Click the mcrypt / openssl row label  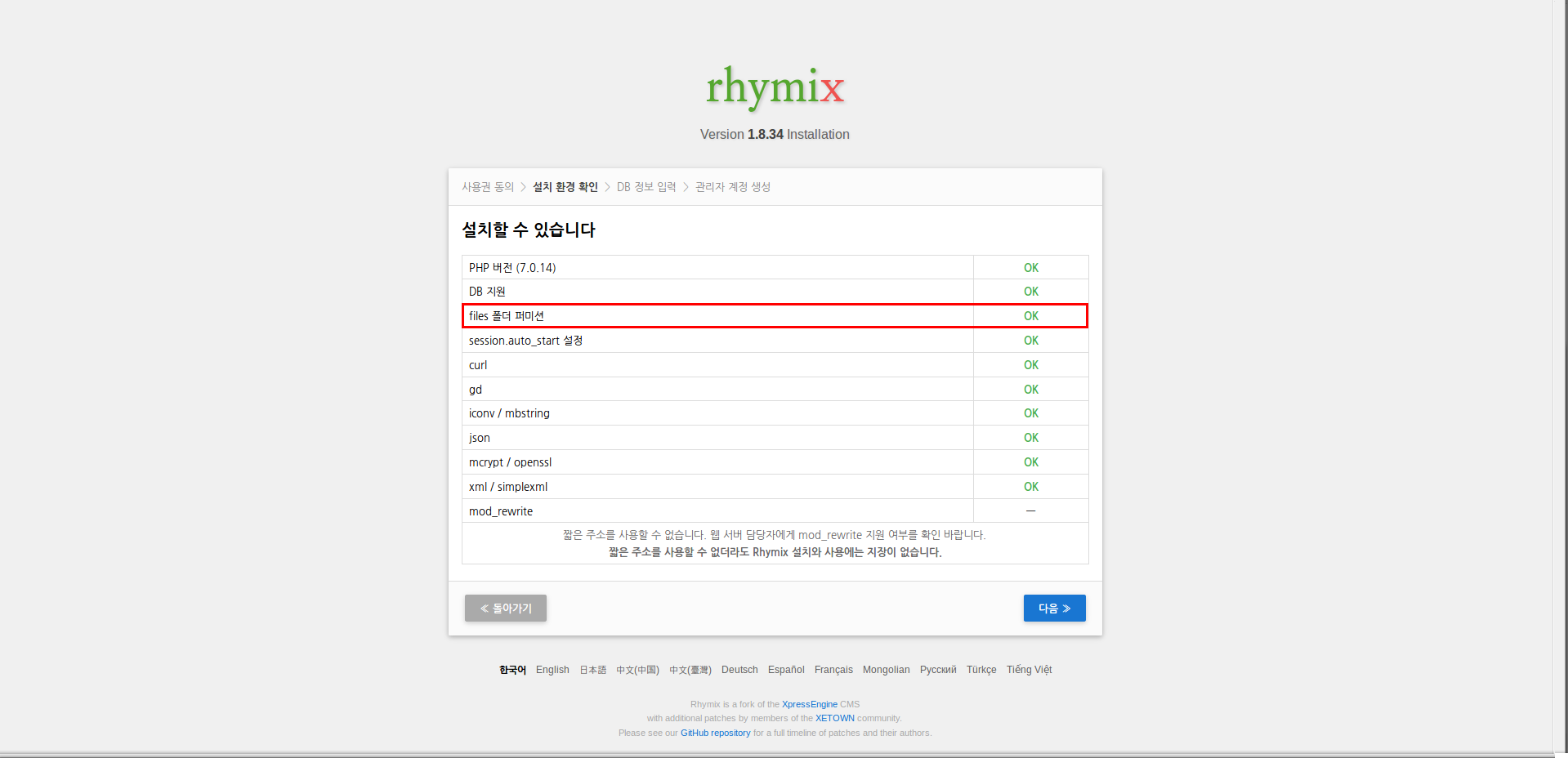coord(510,462)
